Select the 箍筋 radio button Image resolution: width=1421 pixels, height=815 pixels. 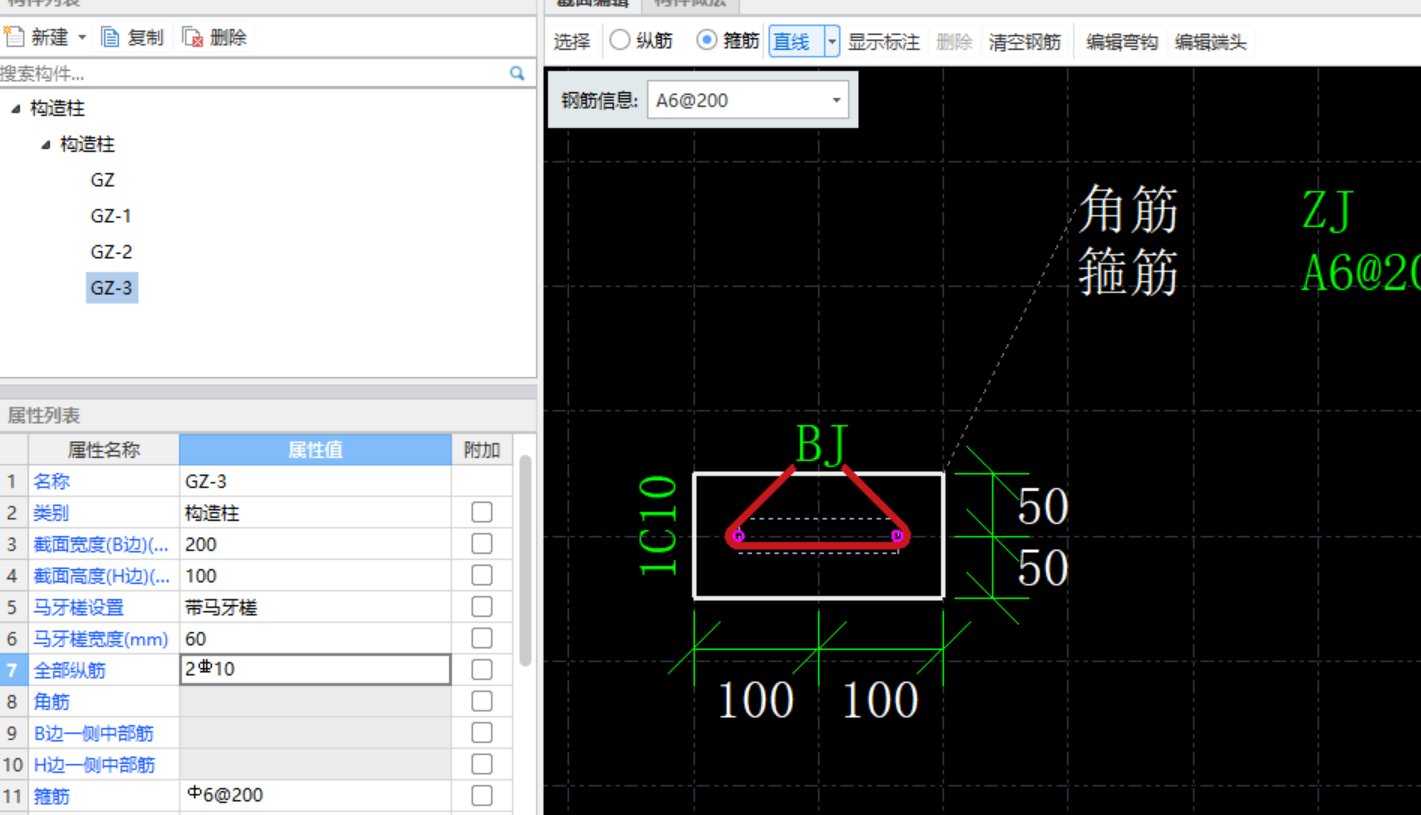(x=707, y=40)
